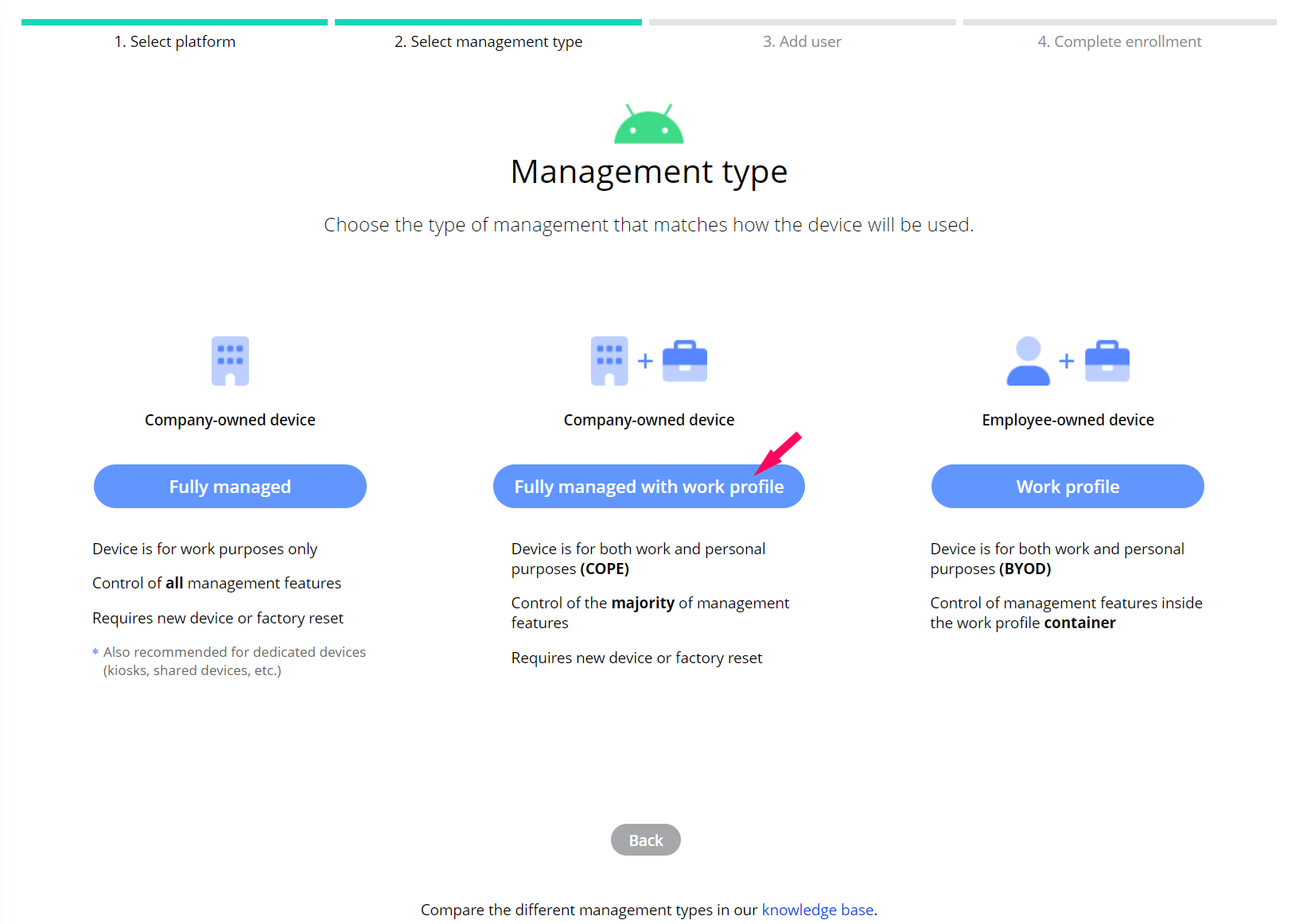Screen dimensions: 1299x924
Task: Select the Work profile button
Action: pos(1068,487)
